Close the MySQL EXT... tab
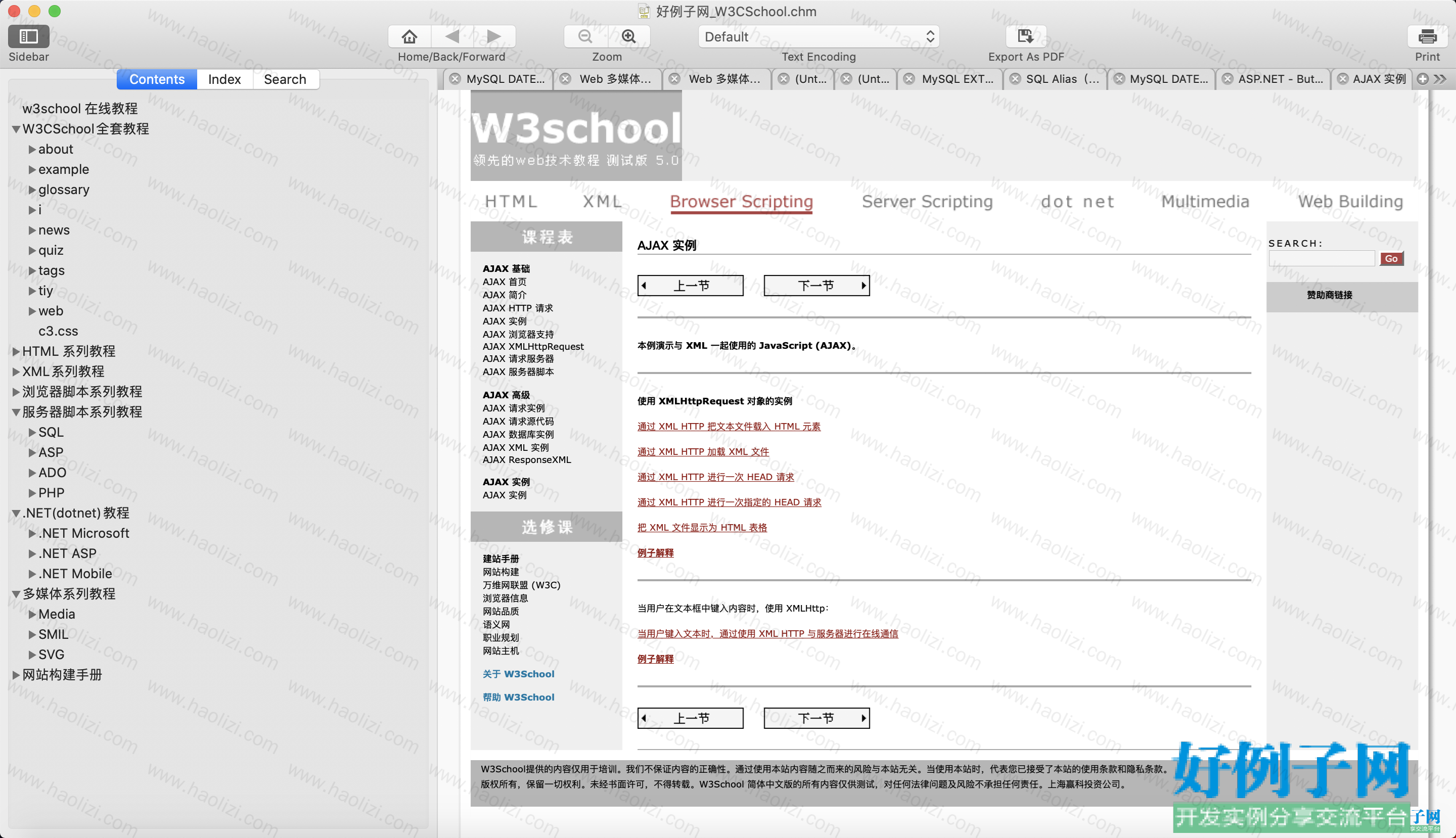Screen dimensions: 1456x838 pyautogui.click(x=909, y=79)
